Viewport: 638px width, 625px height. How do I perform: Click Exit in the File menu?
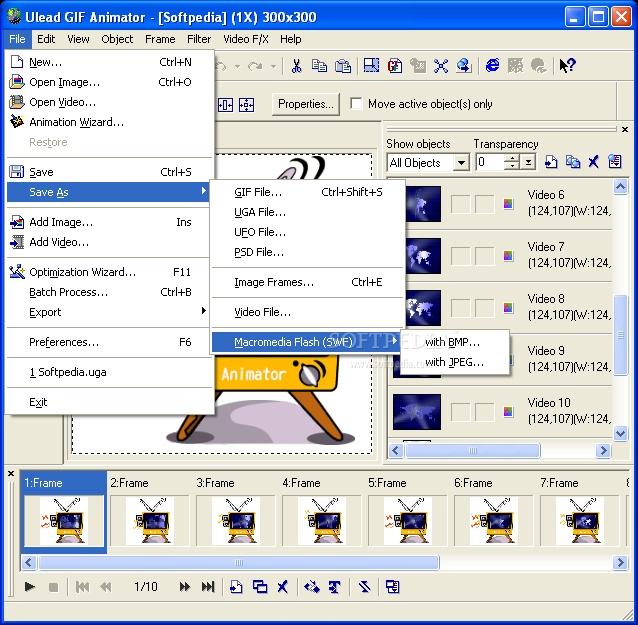[107, 402]
